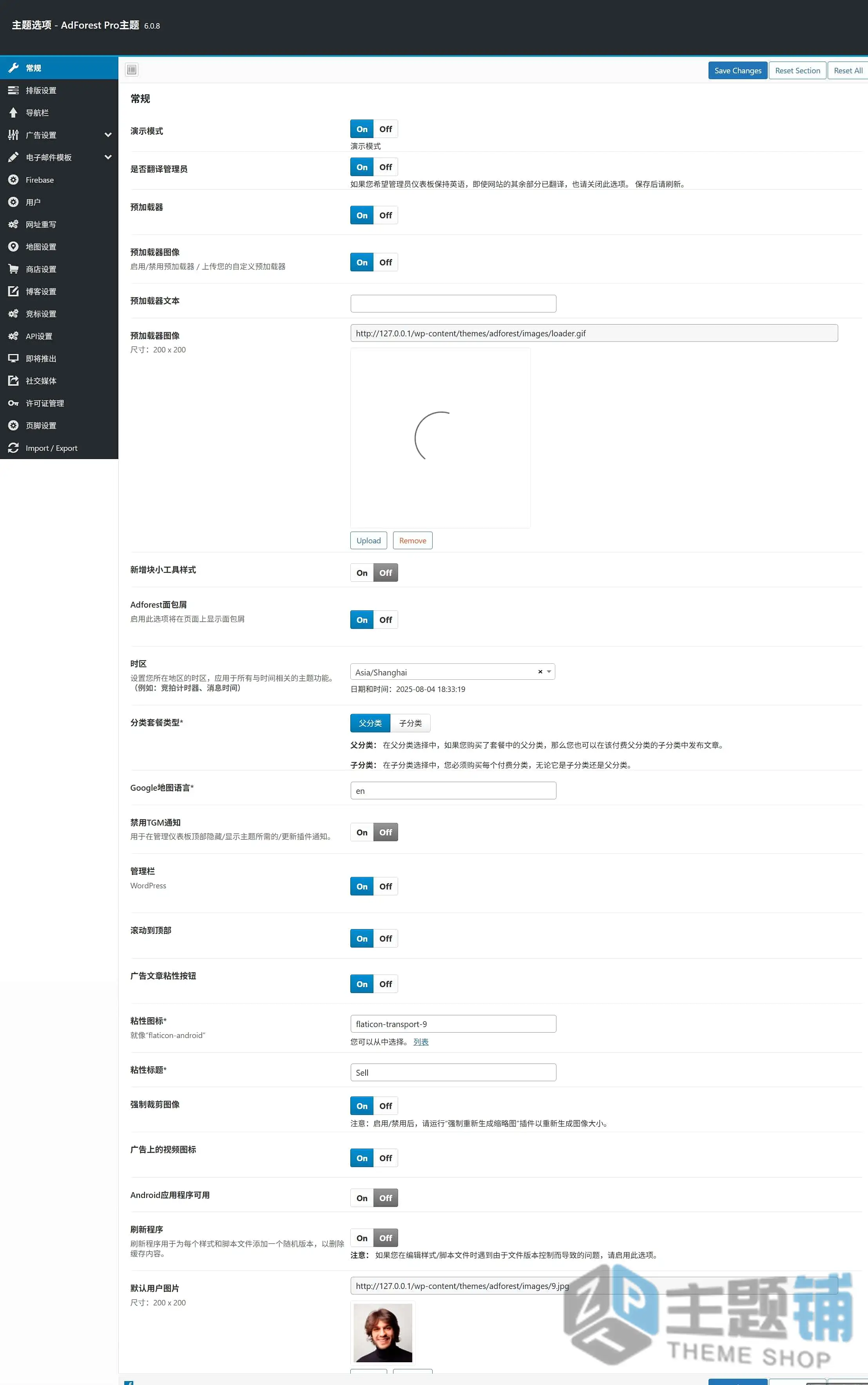868x1385 pixels.
Task: Open 社交媒体 section
Action: coord(59,381)
